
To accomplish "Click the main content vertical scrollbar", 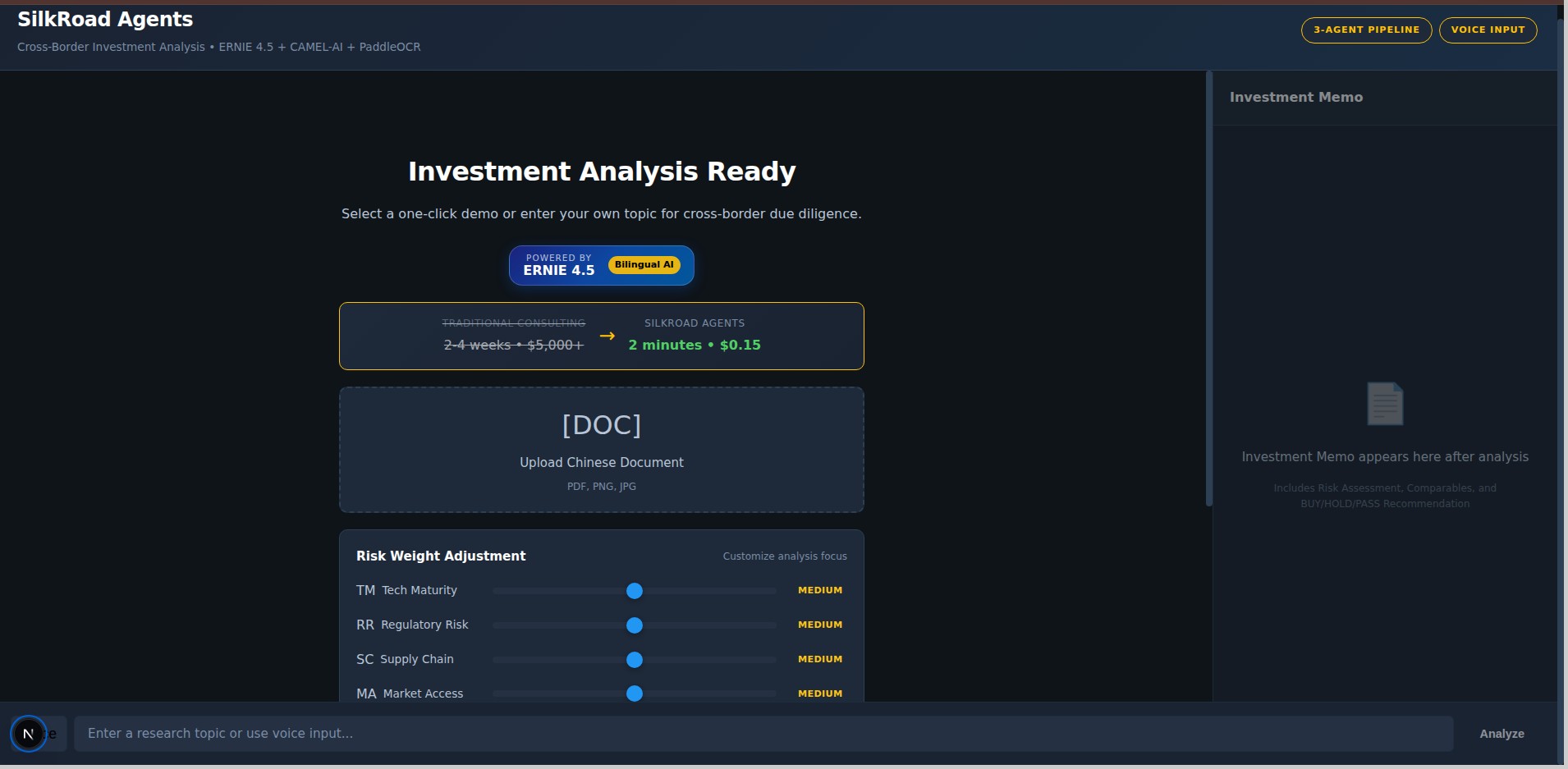I will point(1208,289).
